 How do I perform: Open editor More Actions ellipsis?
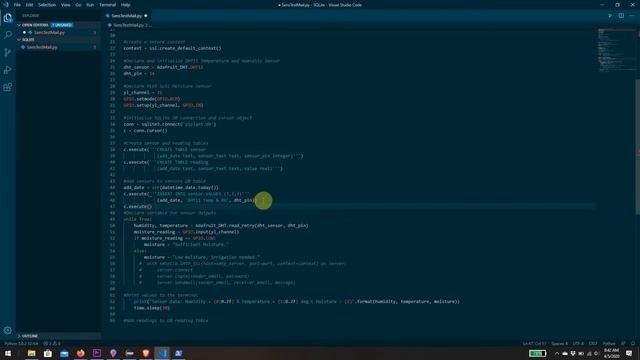632,16
